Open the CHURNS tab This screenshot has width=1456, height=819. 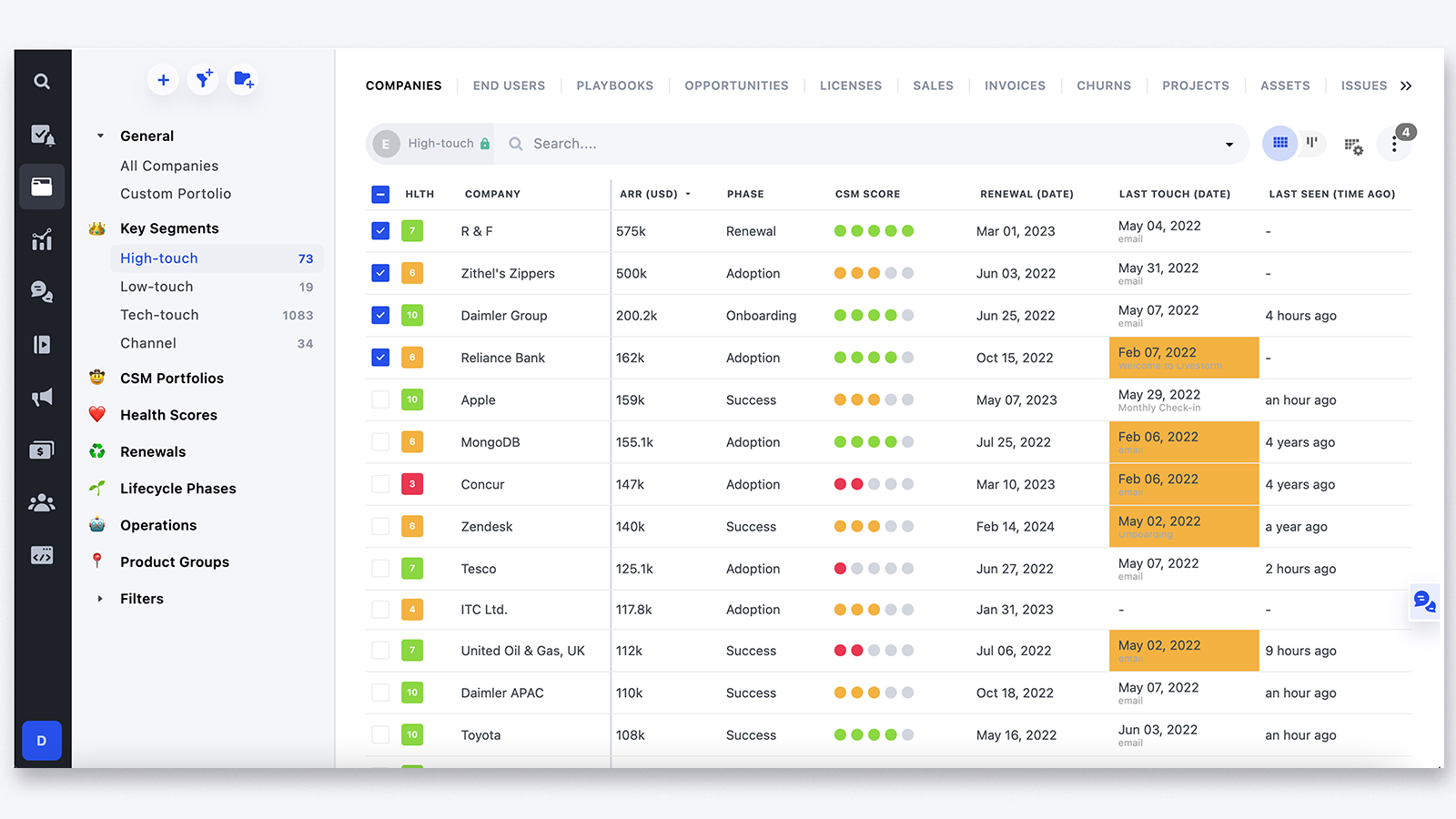click(x=1104, y=85)
